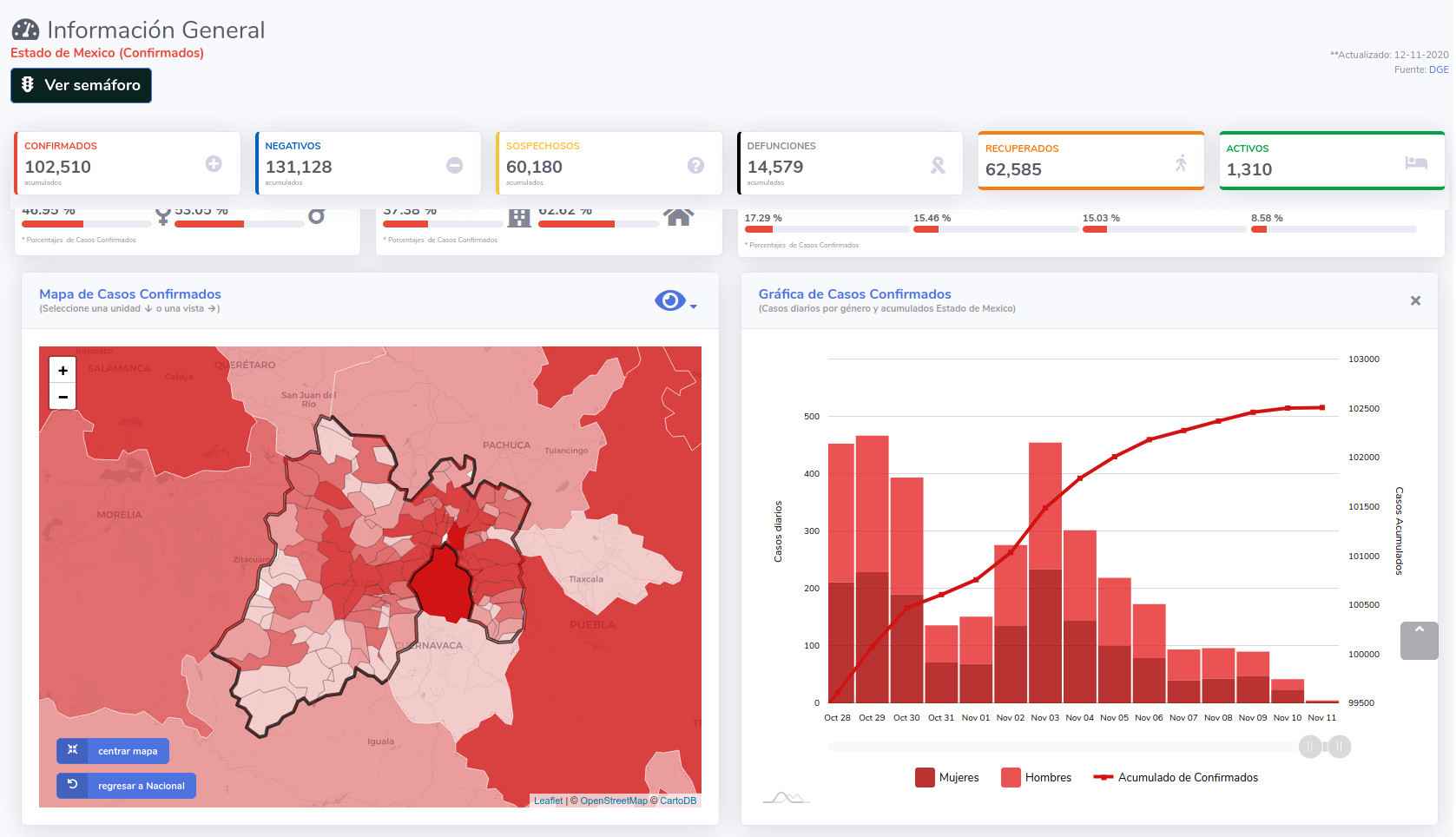The image size is (1456, 837).
Task: Click the home icon in percentages card
Action: click(679, 216)
